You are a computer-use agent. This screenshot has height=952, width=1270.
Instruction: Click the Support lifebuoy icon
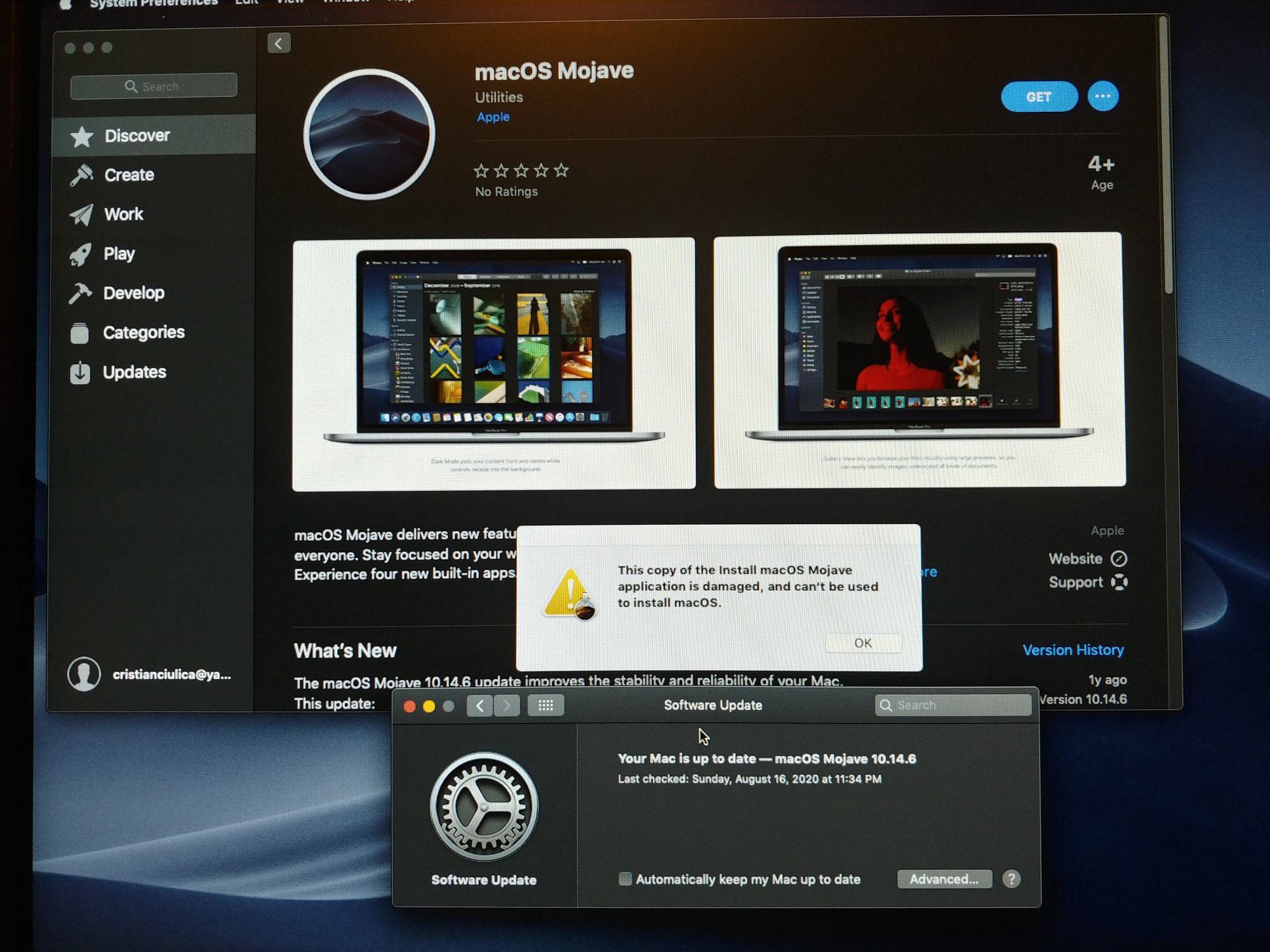click(1120, 582)
